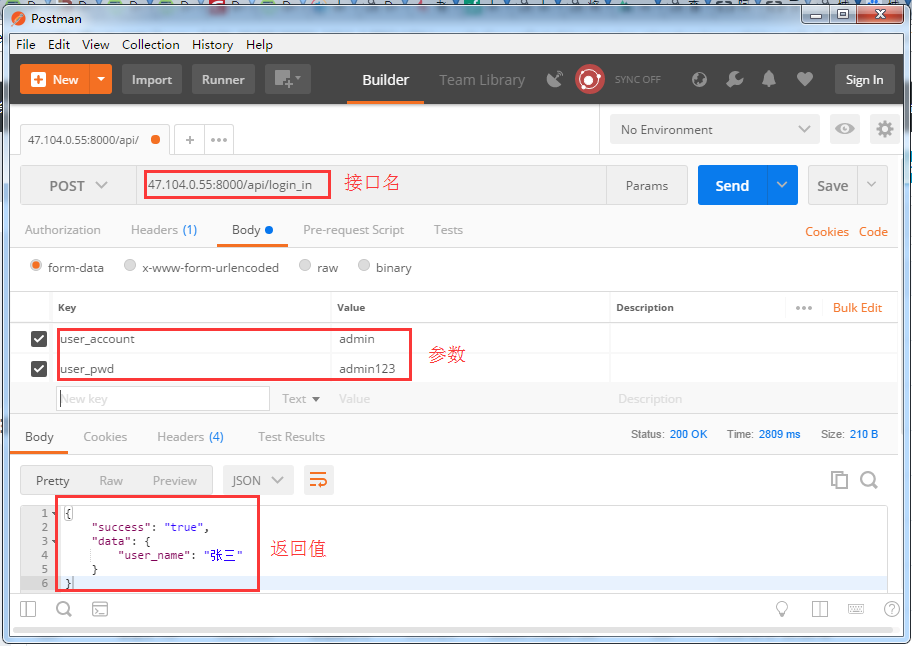Screen dimensions: 912x646
Task: Switch to request Headers (1) tab
Action: point(164,230)
